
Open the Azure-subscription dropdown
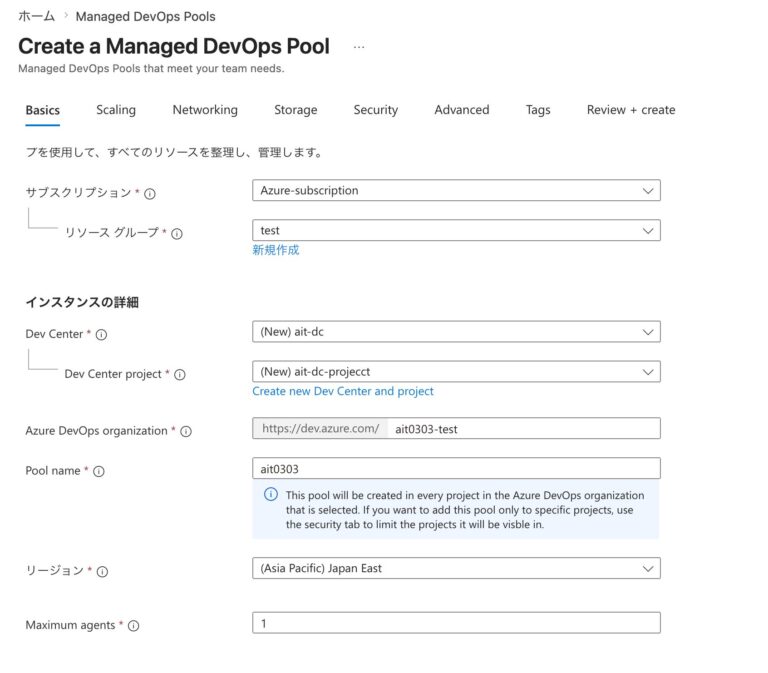[456, 191]
